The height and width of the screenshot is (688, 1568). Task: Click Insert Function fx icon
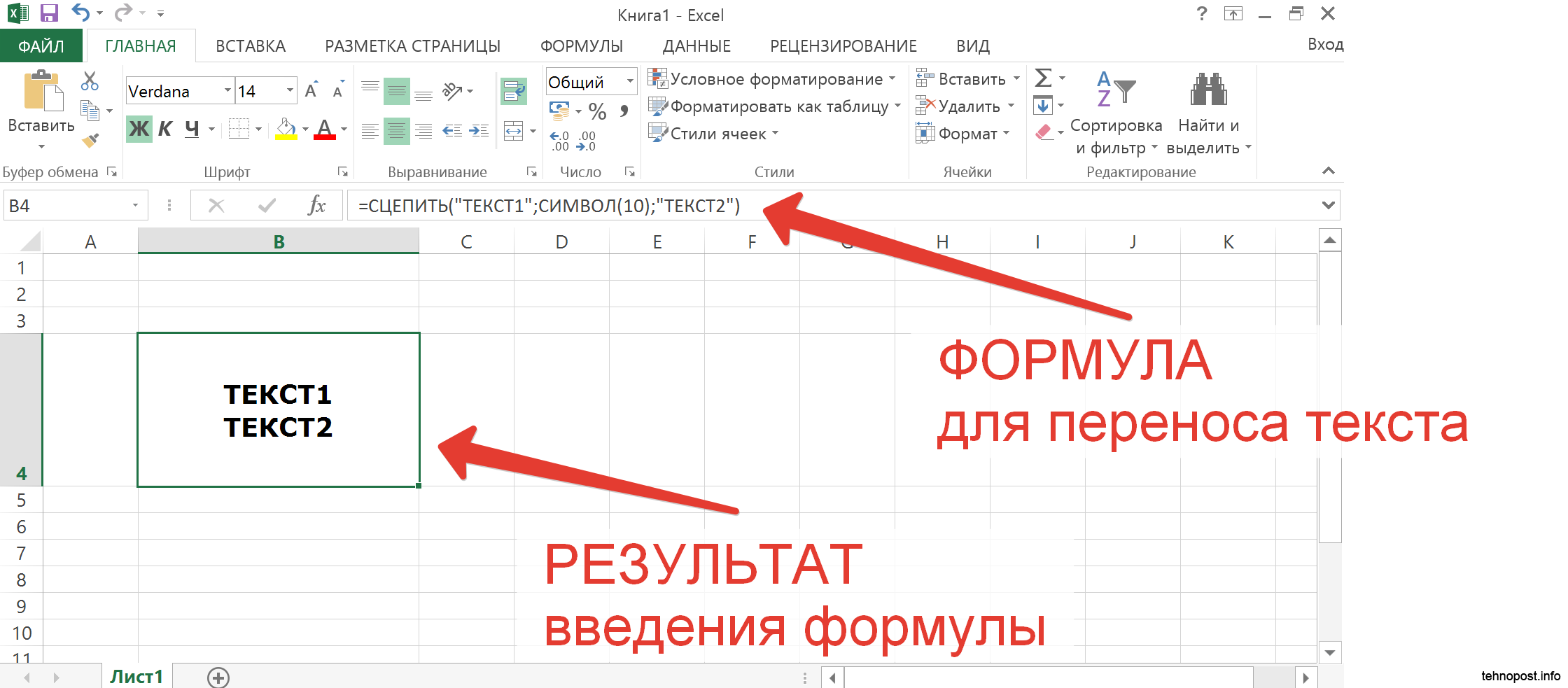[317, 206]
